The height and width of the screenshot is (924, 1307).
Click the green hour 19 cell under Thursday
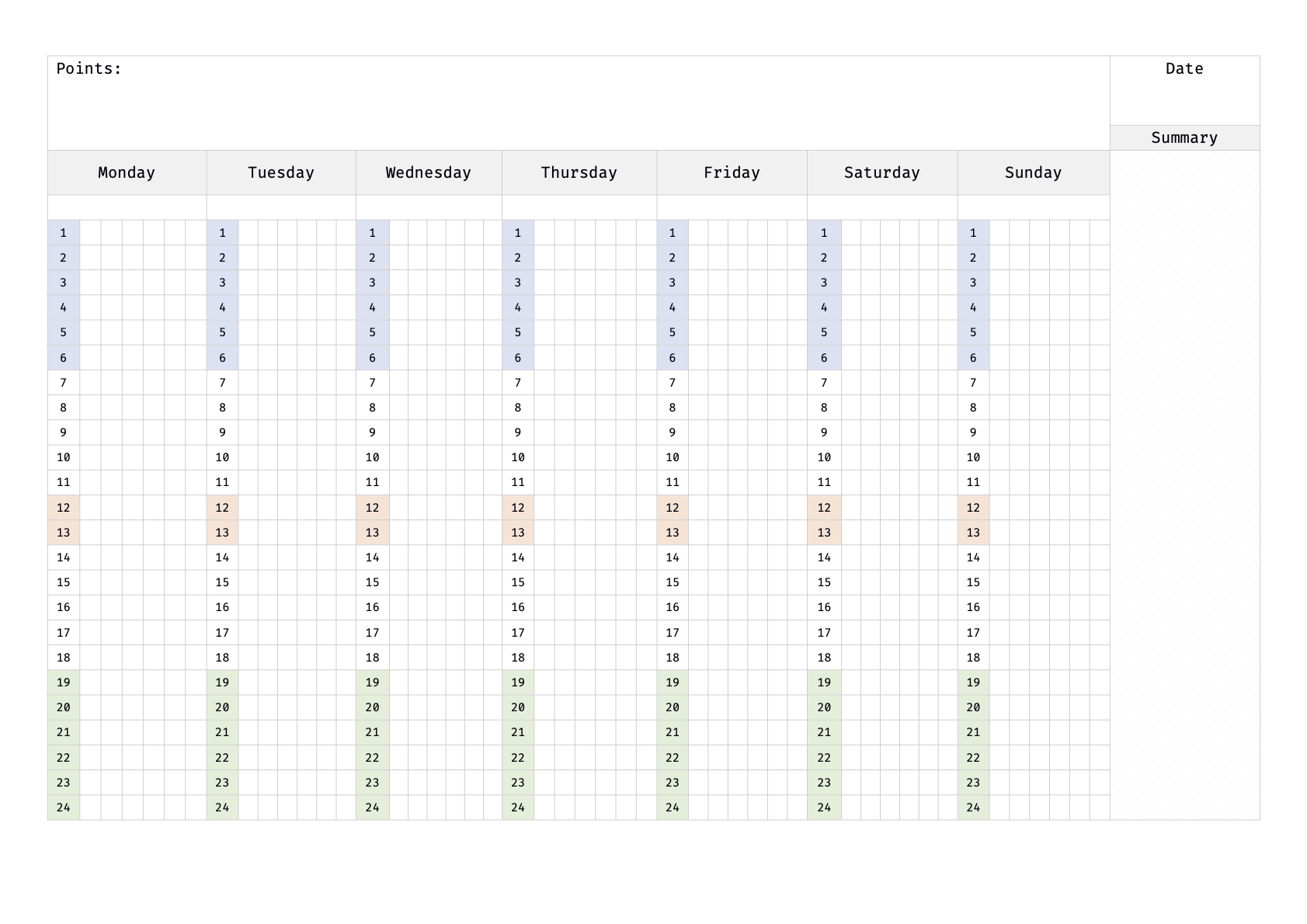point(518,683)
